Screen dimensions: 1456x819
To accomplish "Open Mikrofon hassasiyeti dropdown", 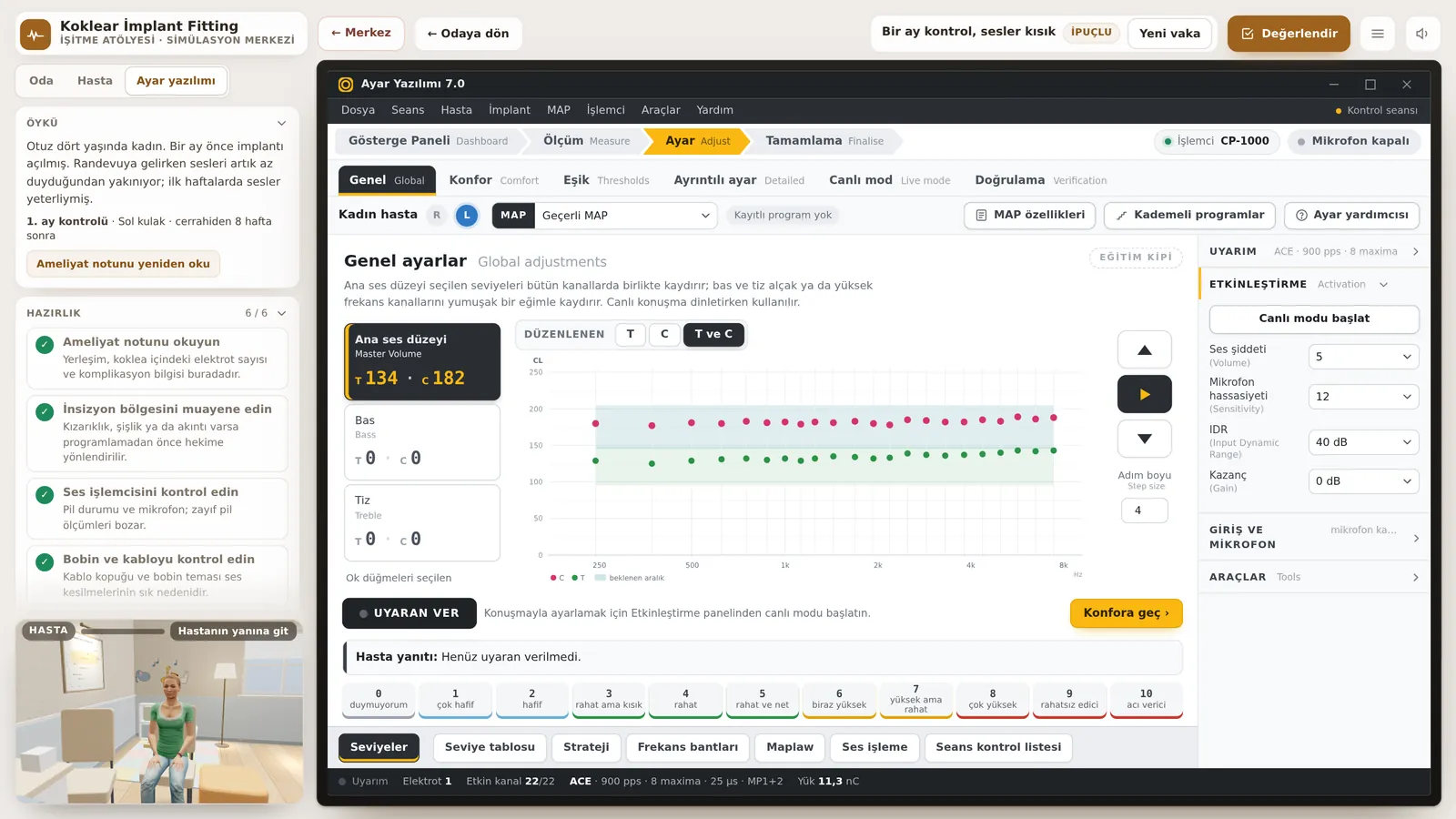I will pos(1363,397).
